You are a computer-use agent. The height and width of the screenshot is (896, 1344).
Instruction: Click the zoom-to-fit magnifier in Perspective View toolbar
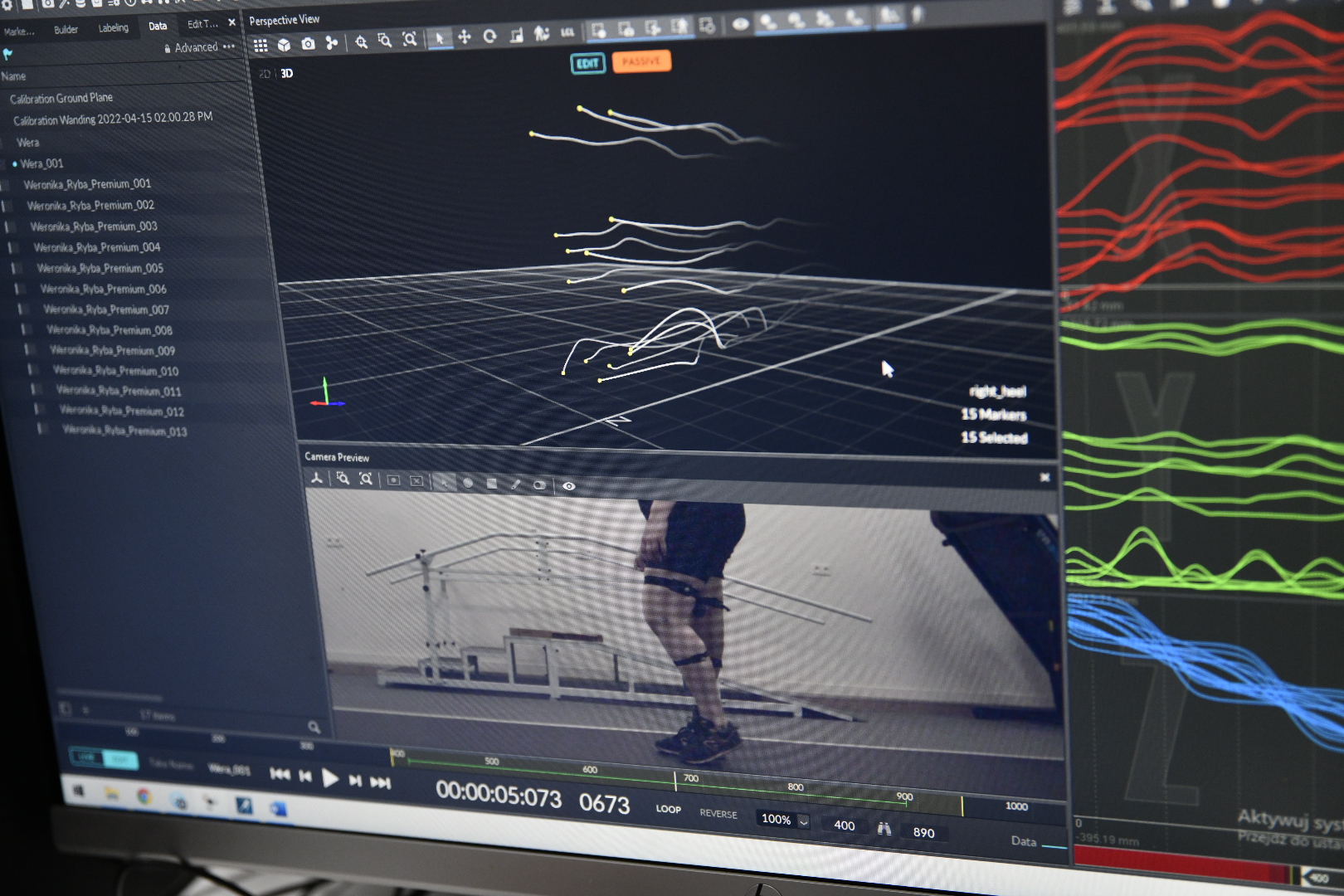click(x=361, y=41)
